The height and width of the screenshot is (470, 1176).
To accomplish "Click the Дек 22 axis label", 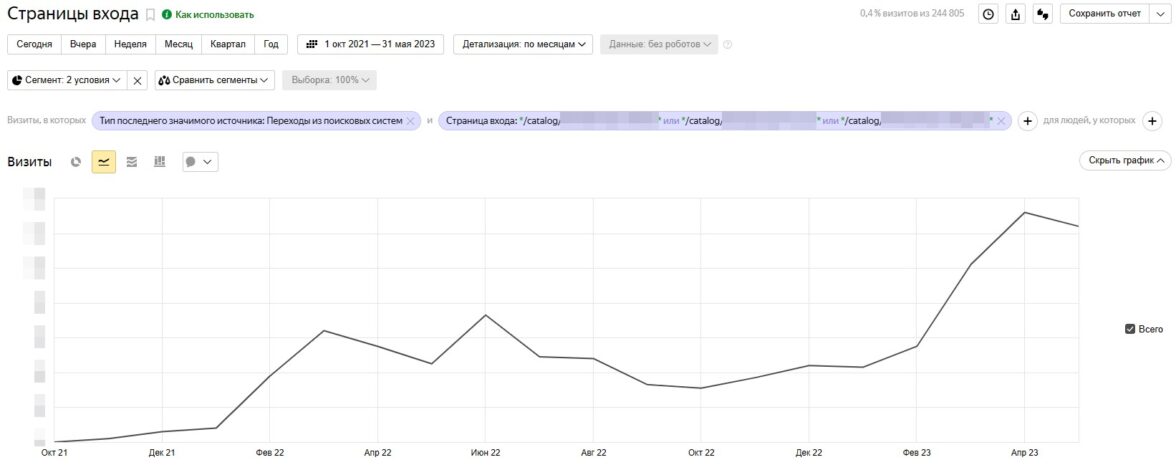I will [x=809, y=453].
